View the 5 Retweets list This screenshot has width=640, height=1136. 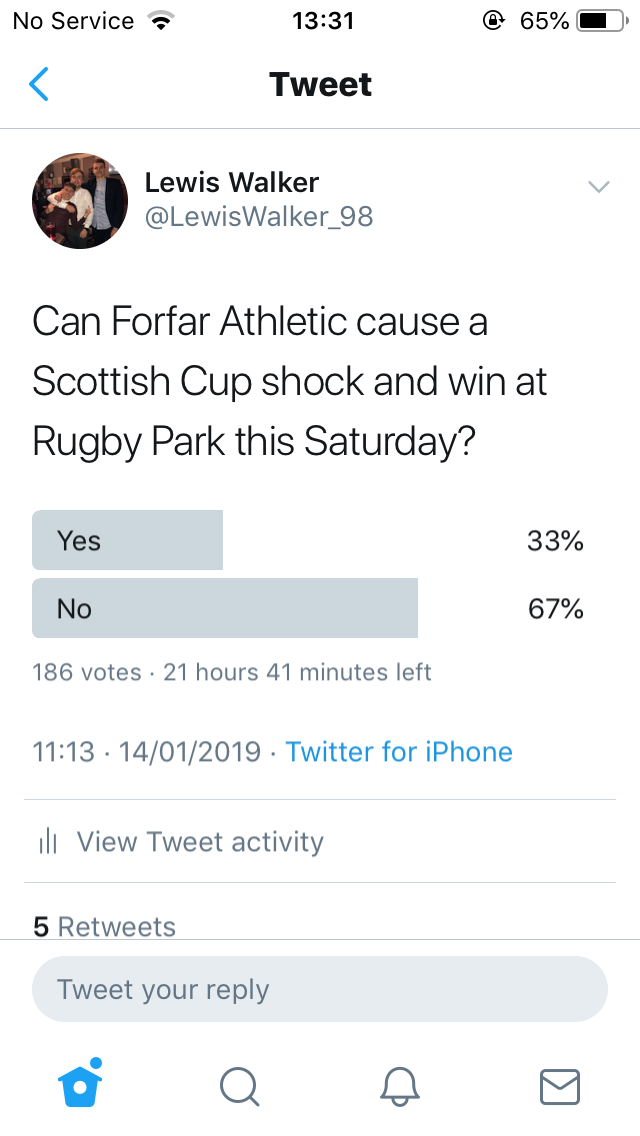click(104, 926)
